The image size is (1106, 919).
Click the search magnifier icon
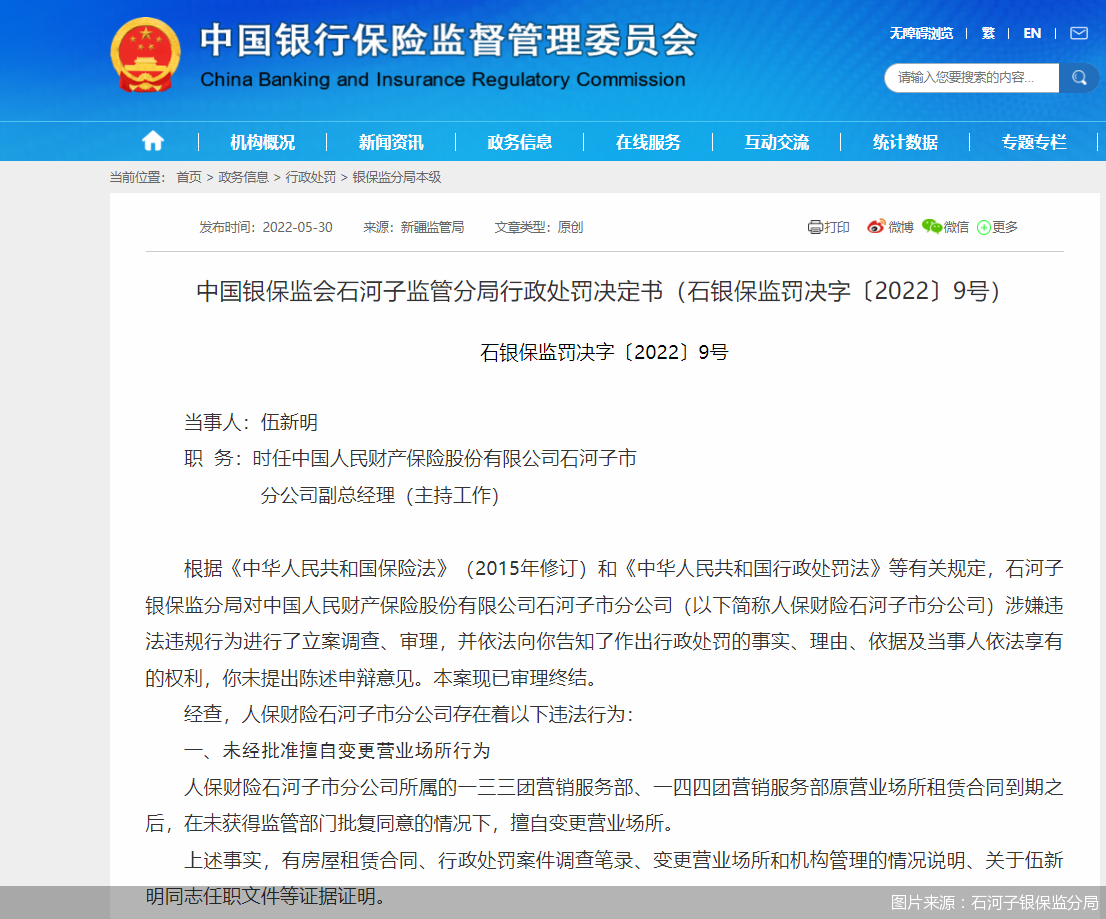[x=1078, y=77]
